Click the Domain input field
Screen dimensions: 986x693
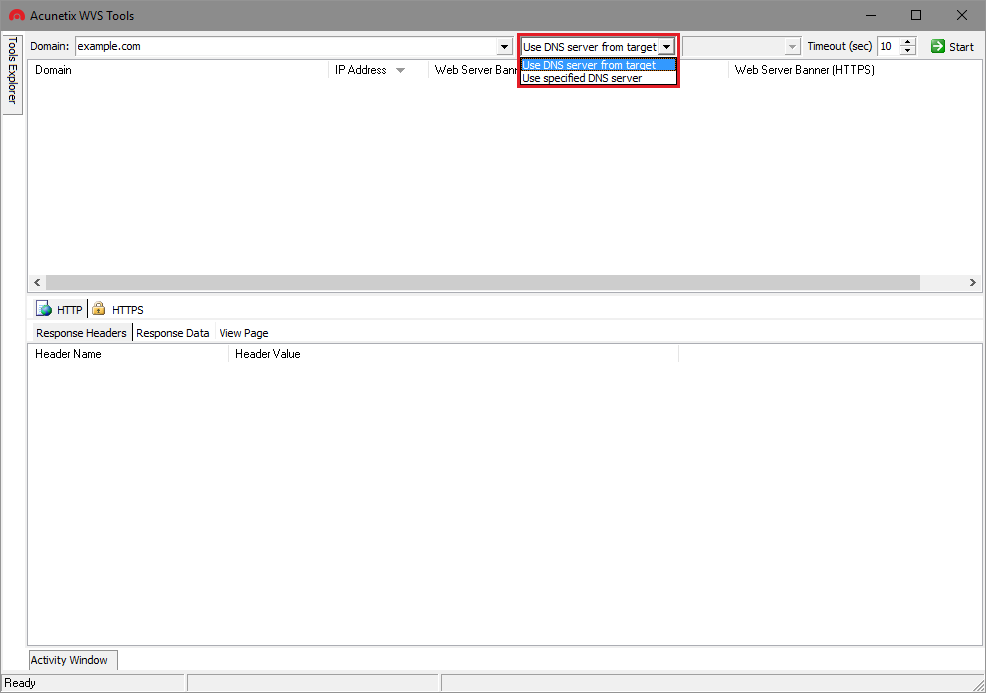point(287,47)
